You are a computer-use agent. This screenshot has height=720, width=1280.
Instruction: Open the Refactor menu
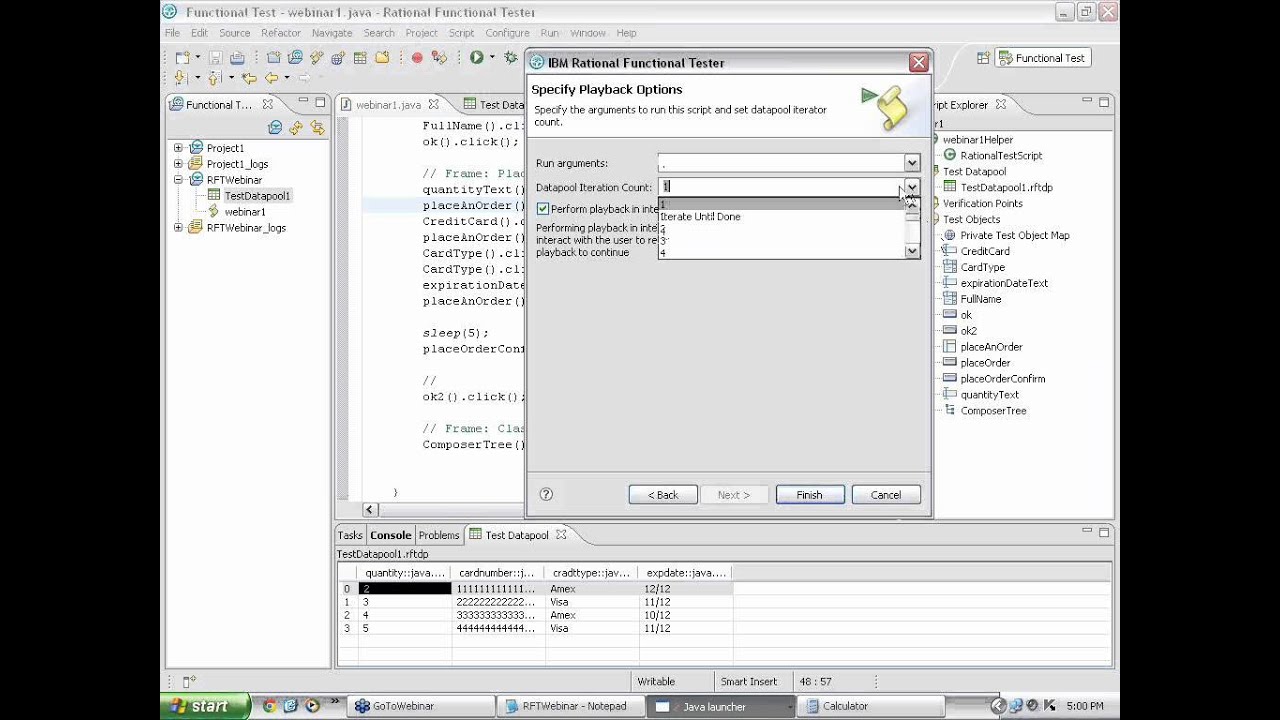click(281, 33)
